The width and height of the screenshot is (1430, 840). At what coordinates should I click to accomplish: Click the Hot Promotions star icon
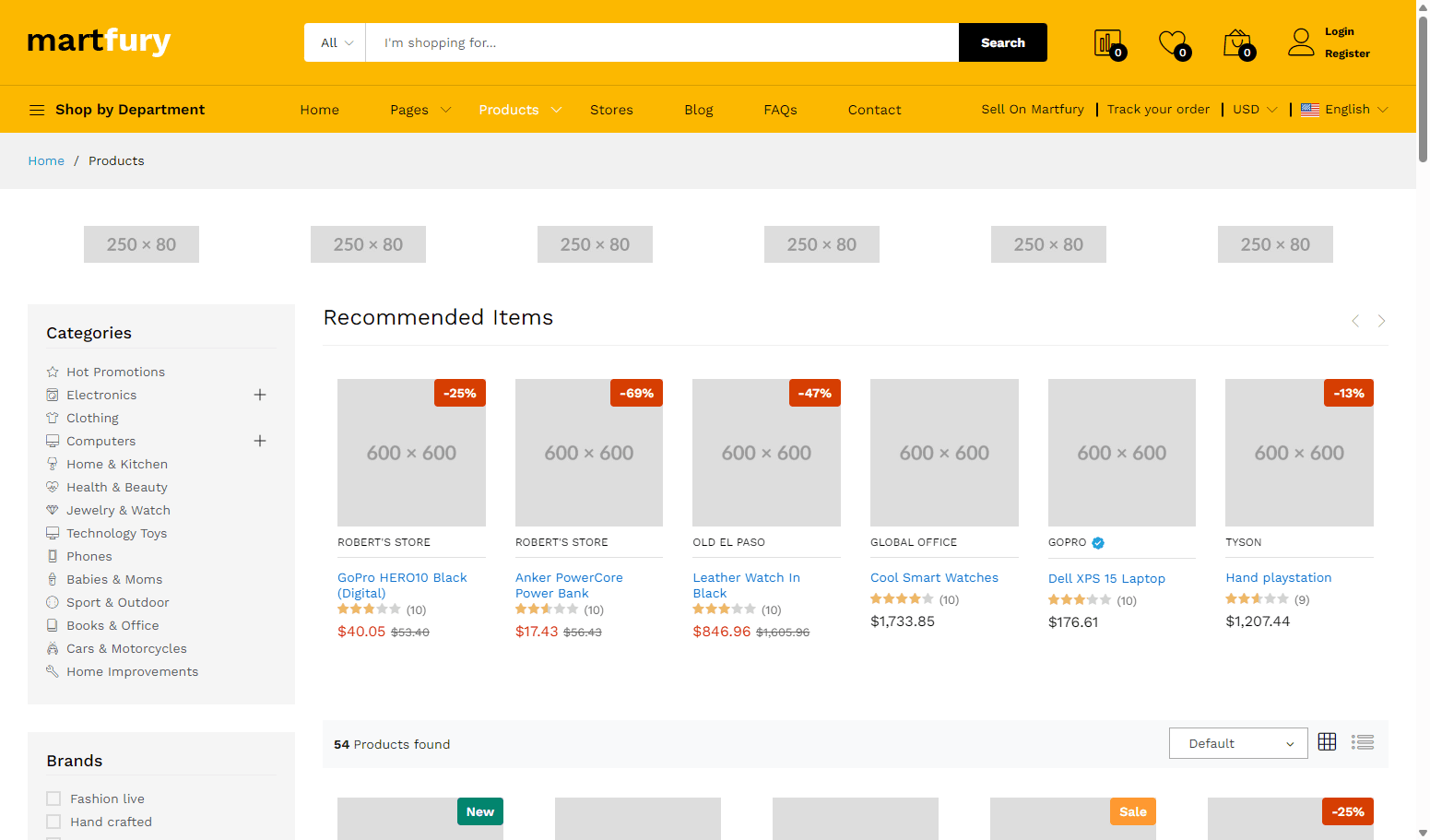53,372
